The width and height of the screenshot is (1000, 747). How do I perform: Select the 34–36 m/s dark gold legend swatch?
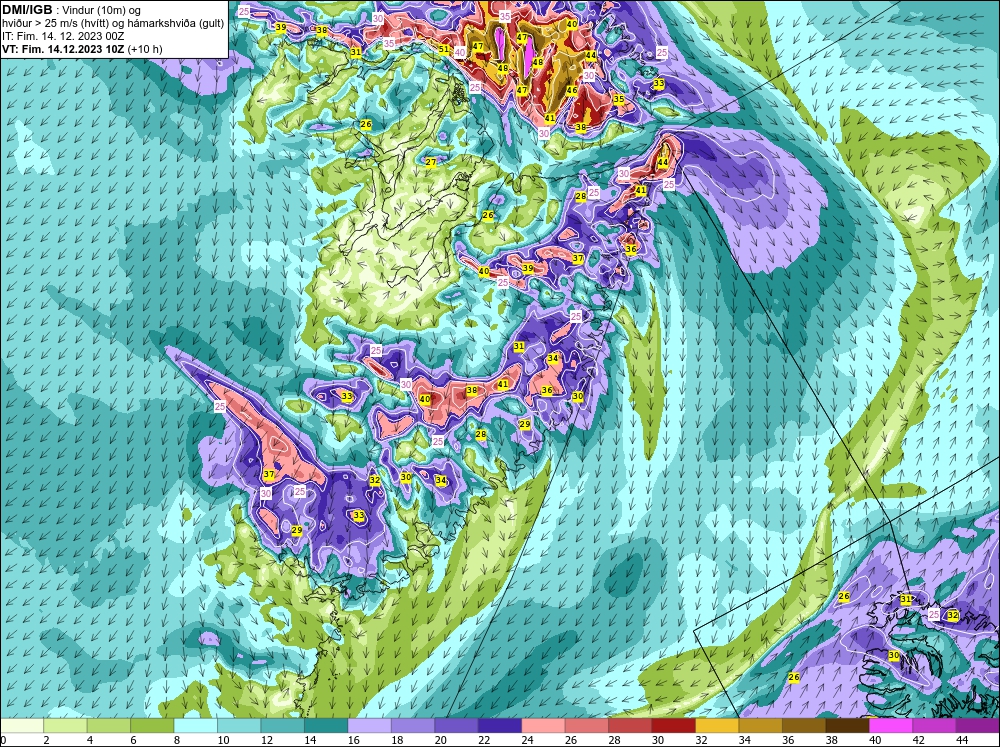tap(760, 726)
